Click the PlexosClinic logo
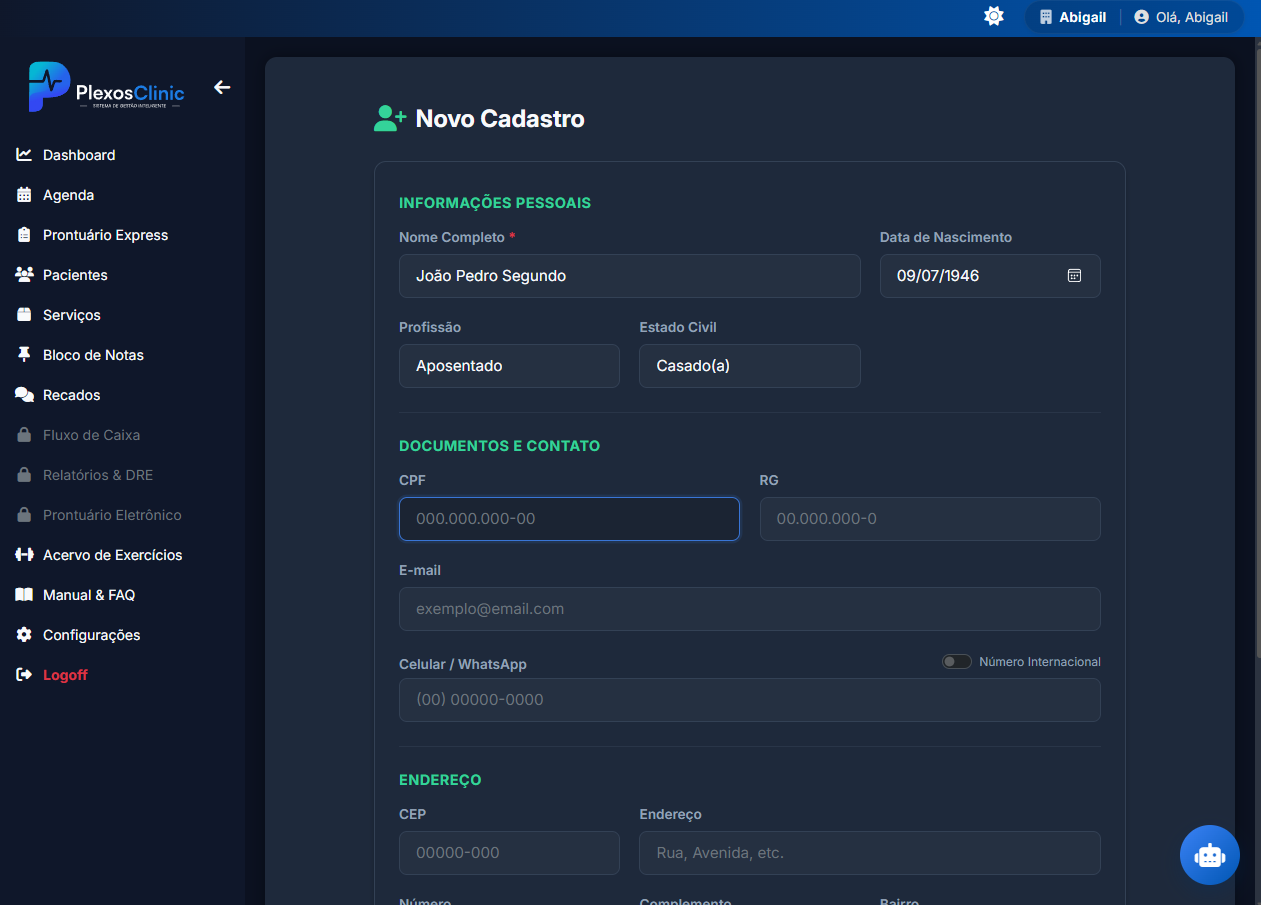The width and height of the screenshot is (1261, 905). [106, 87]
